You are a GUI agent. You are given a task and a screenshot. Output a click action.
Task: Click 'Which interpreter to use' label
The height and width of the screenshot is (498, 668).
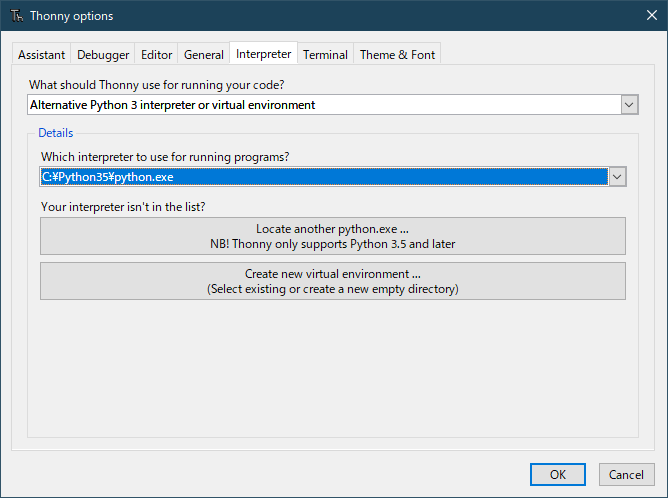tap(165, 157)
